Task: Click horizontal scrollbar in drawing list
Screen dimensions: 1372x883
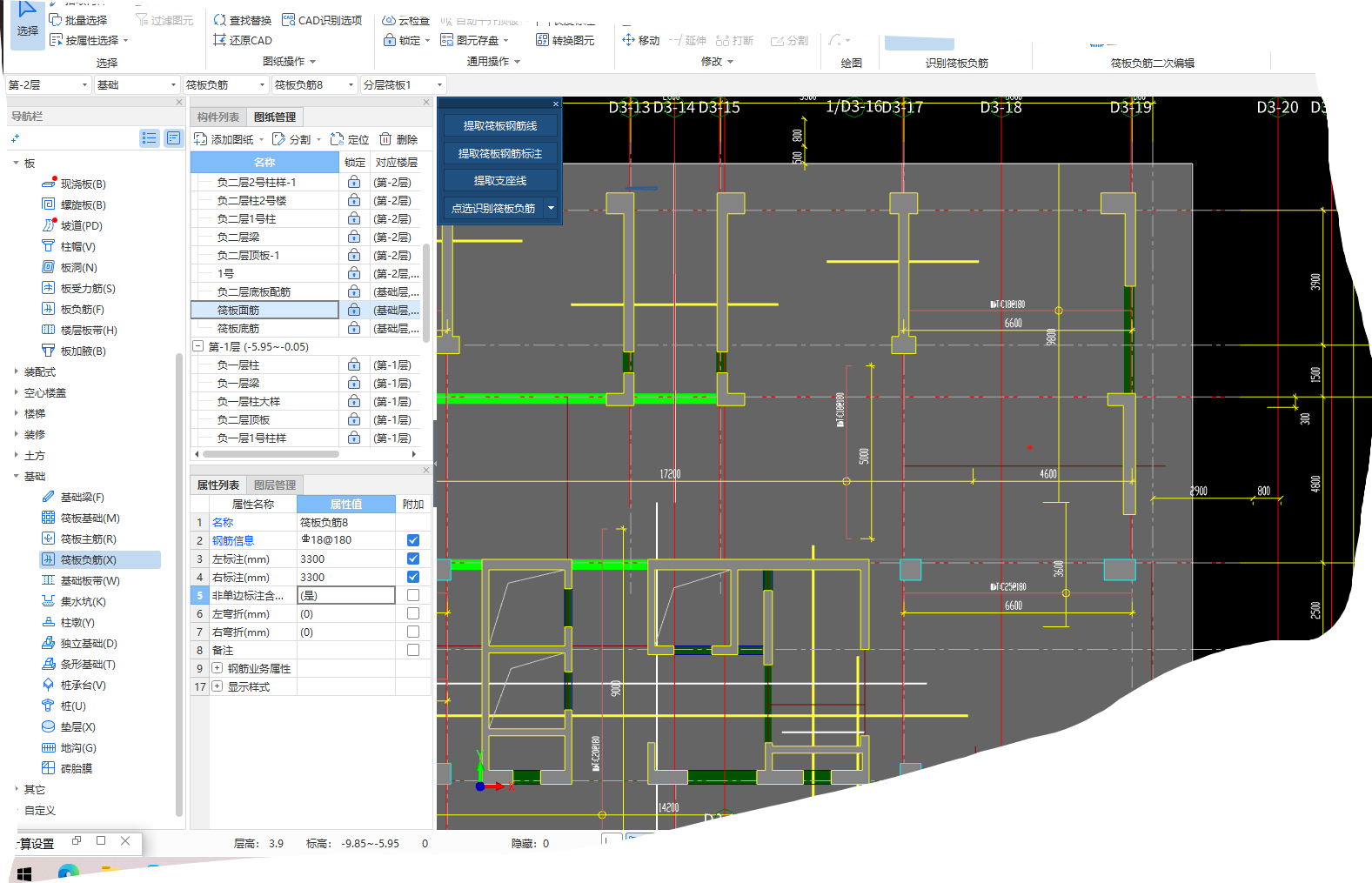Action: (x=270, y=453)
